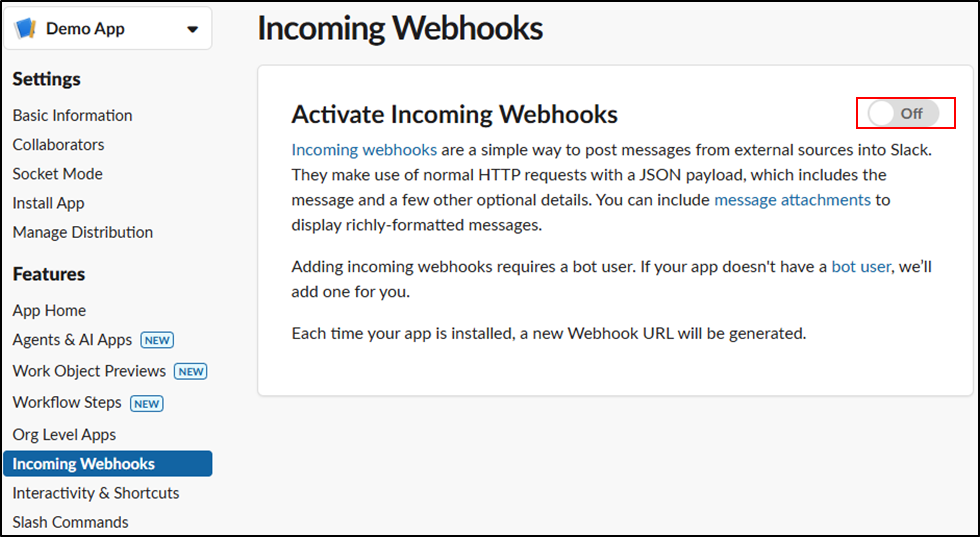This screenshot has height=537, width=980.
Task: Click the NEW badge beside Workflow Steps
Action: point(146,403)
